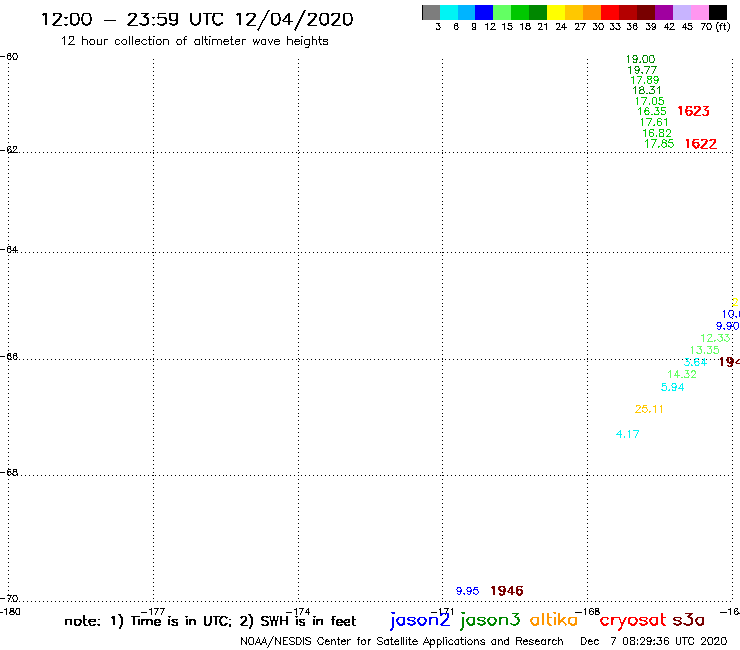Select the wave height value 16.82
The width and height of the screenshot is (740, 650).
click(656, 133)
